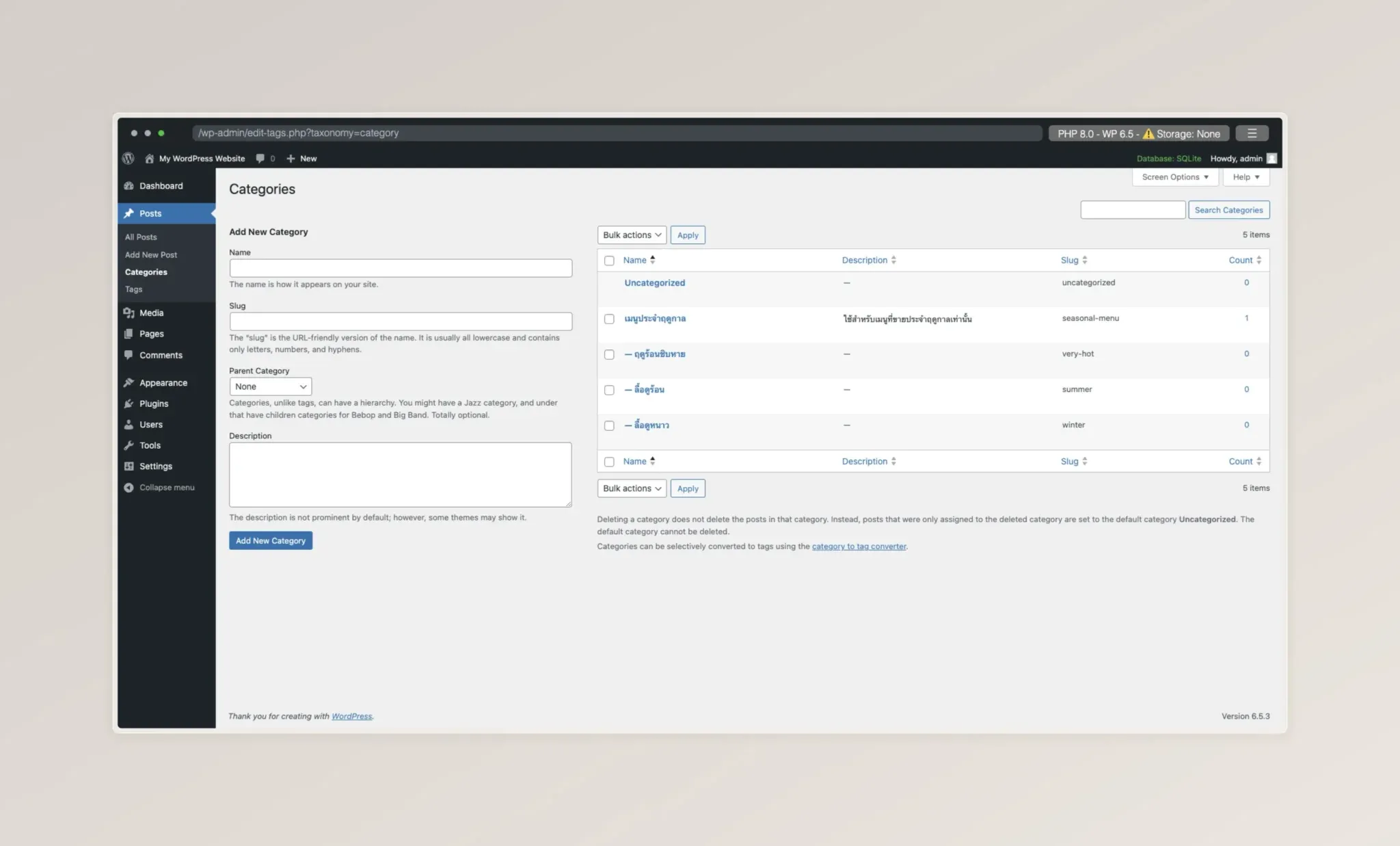Tick the checkbox for the summer category

pyautogui.click(x=609, y=390)
